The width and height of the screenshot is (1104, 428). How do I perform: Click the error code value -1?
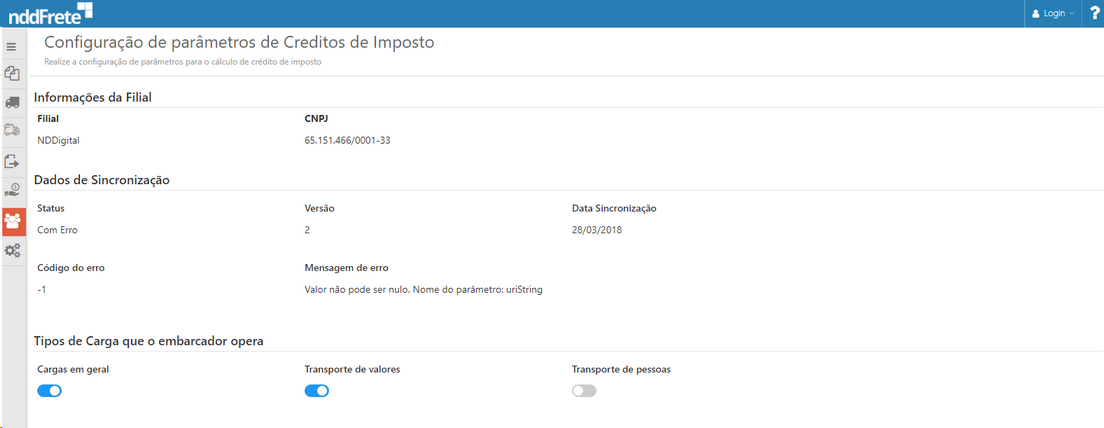(42, 289)
